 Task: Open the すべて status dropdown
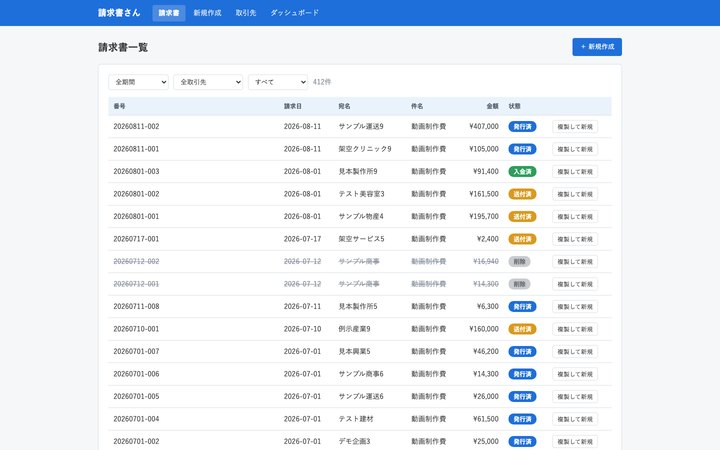coord(278,82)
